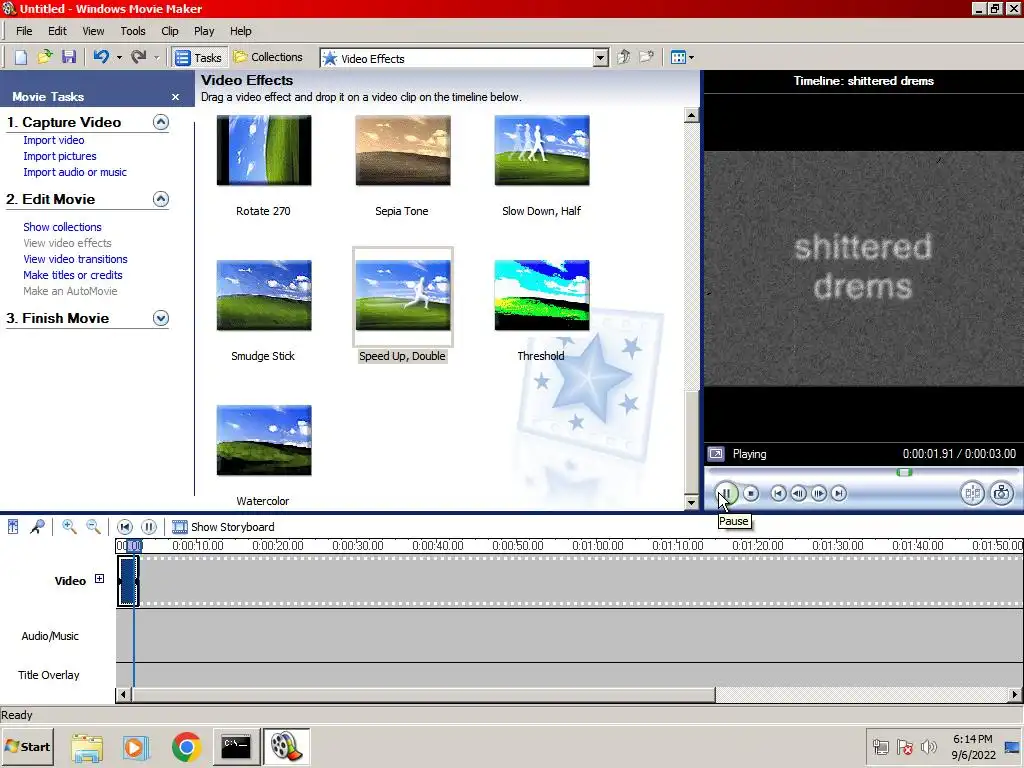Open the Undo history dropdown arrow
The image size is (1024, 768).
[119, 57]
